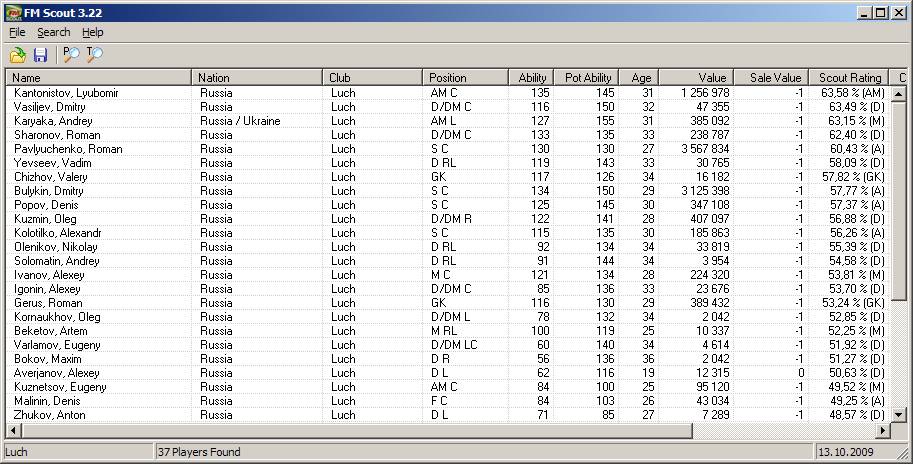913x464 pixels.
Task: Open the team search magnifier icon
Action: click(x=94, y=55)
